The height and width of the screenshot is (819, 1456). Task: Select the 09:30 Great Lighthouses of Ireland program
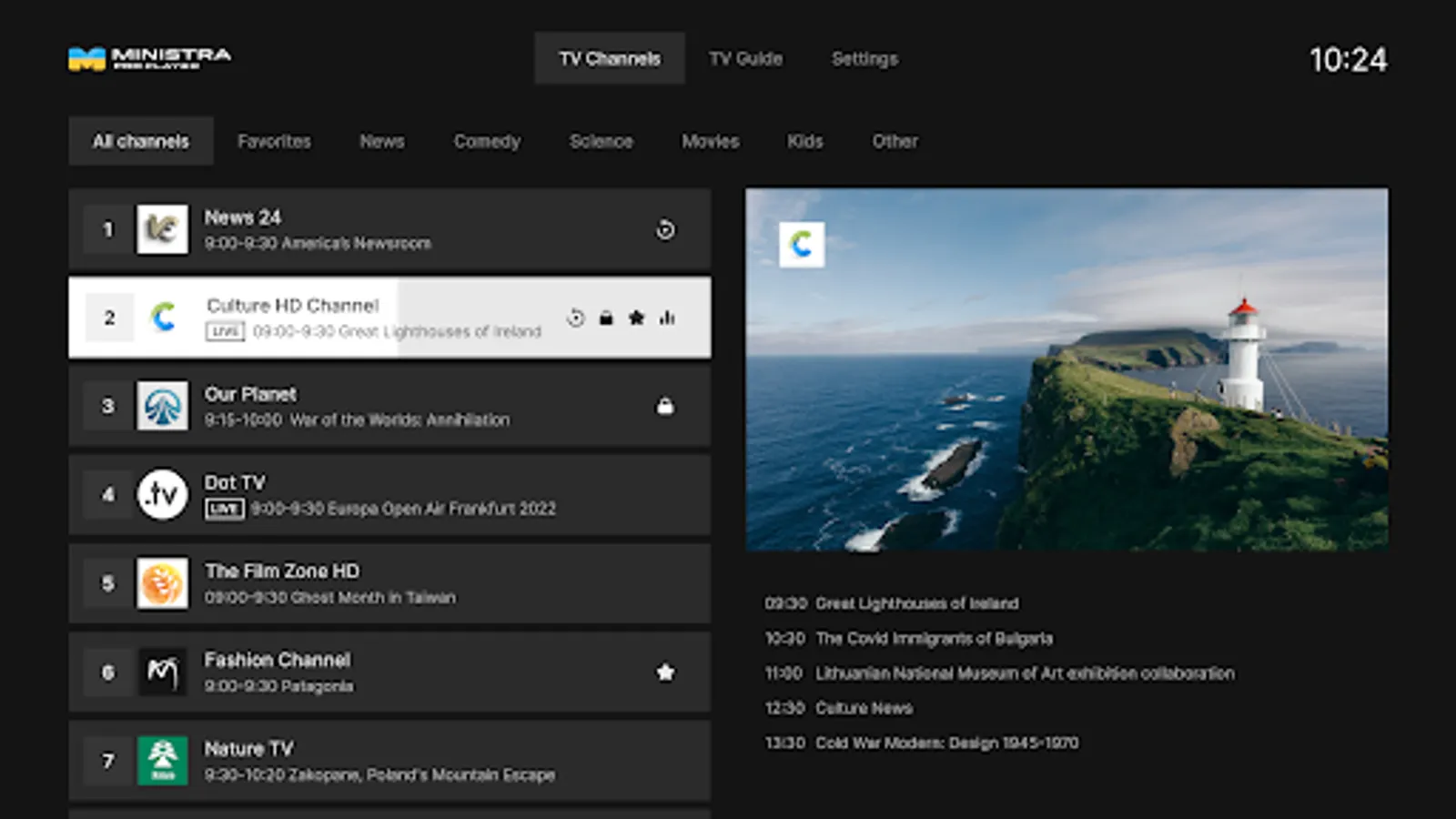coord(892,603)
